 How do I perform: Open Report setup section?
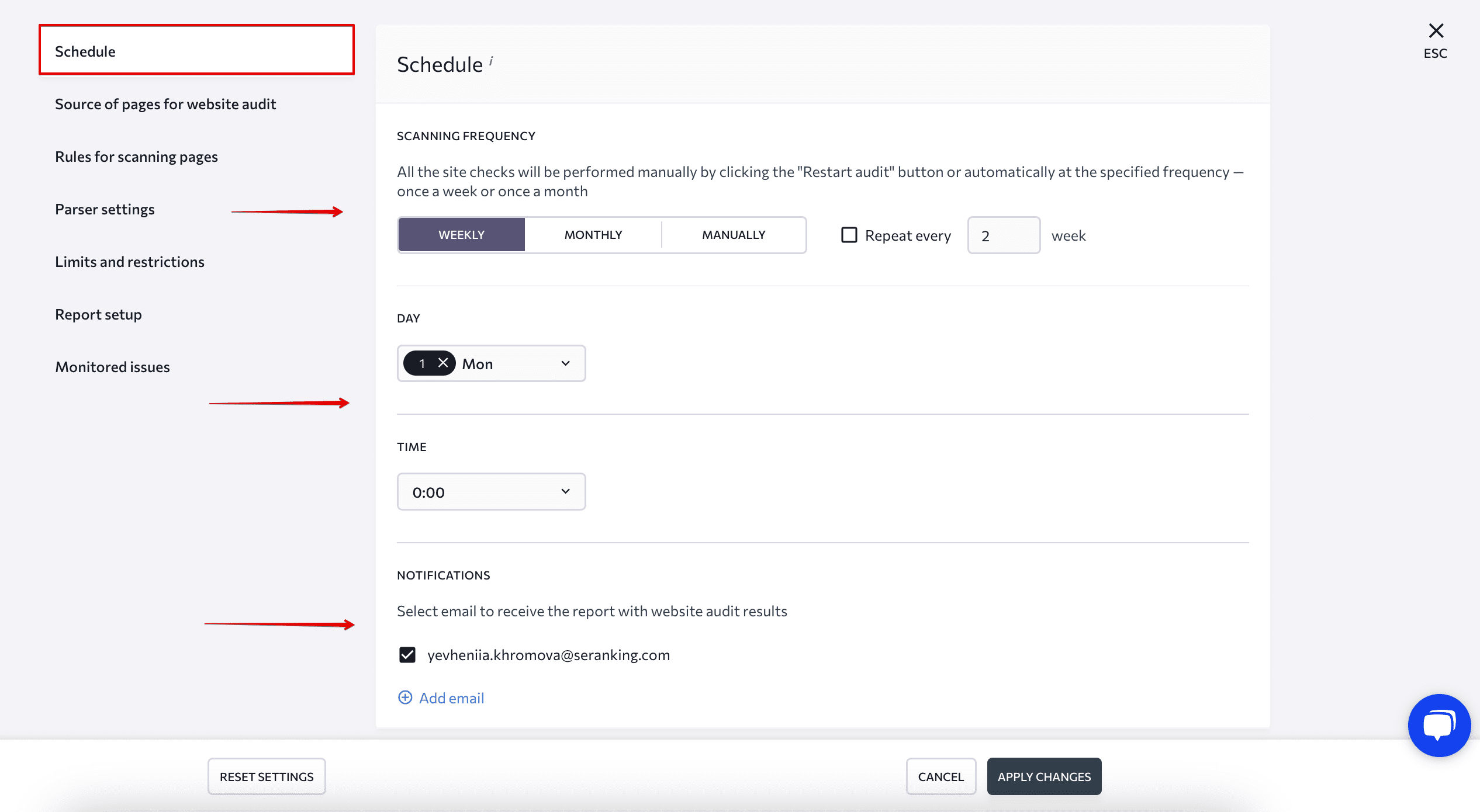click(98, 314)
